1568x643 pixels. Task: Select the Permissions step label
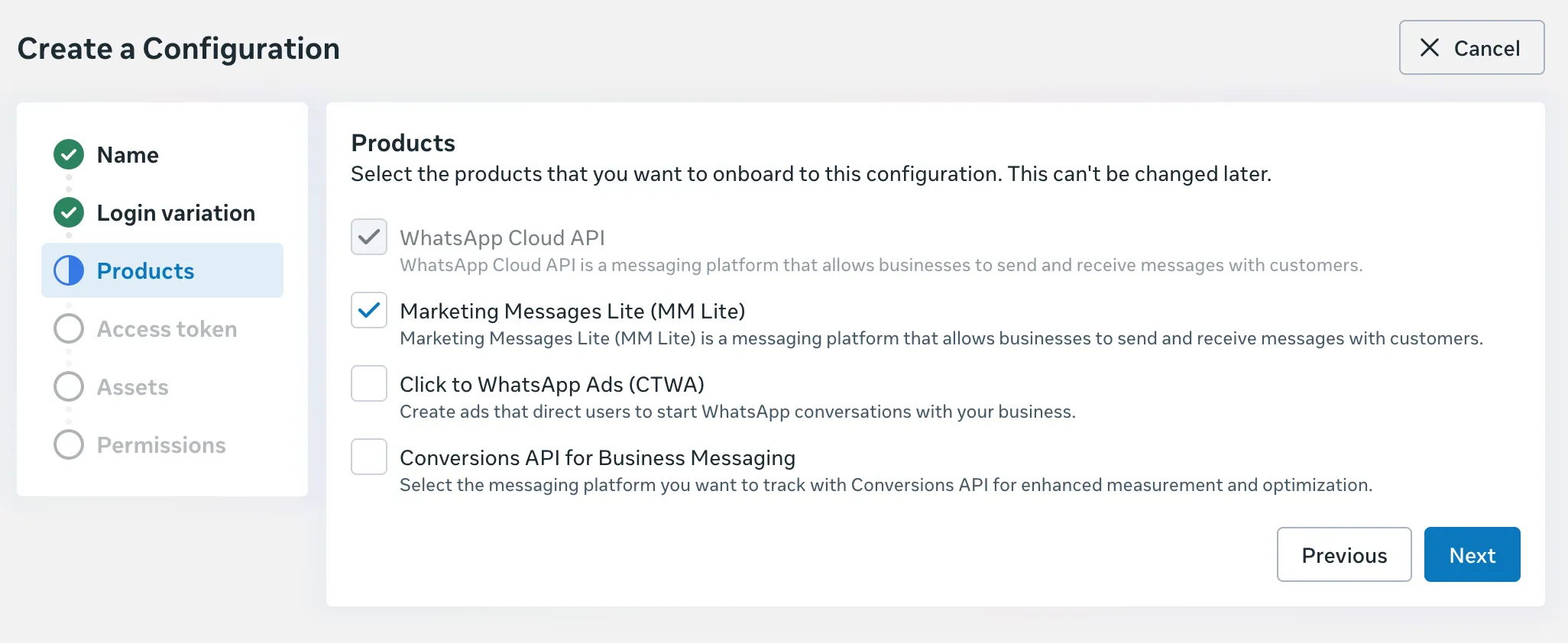161,445
